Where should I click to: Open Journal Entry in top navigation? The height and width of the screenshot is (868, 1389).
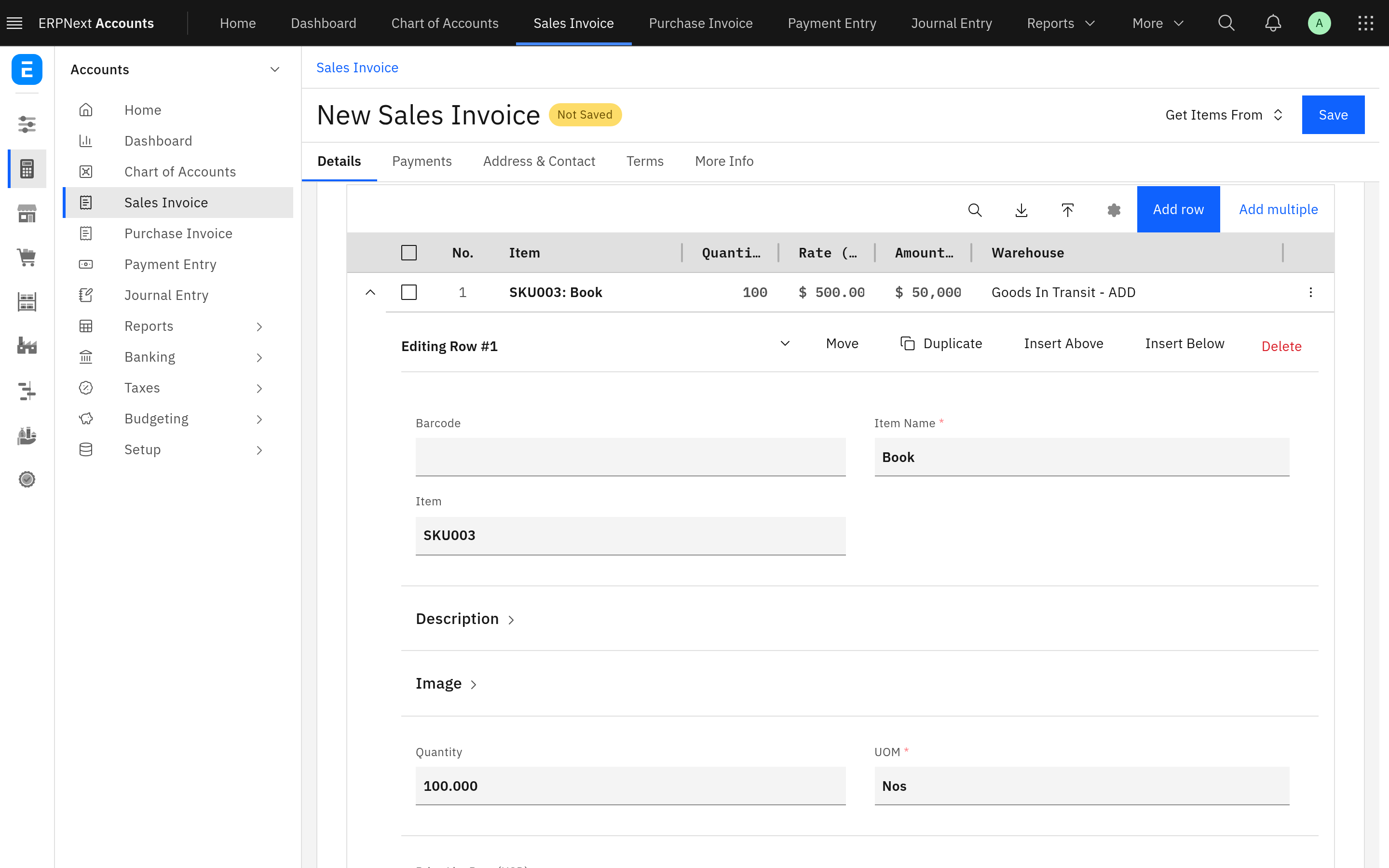951,23
